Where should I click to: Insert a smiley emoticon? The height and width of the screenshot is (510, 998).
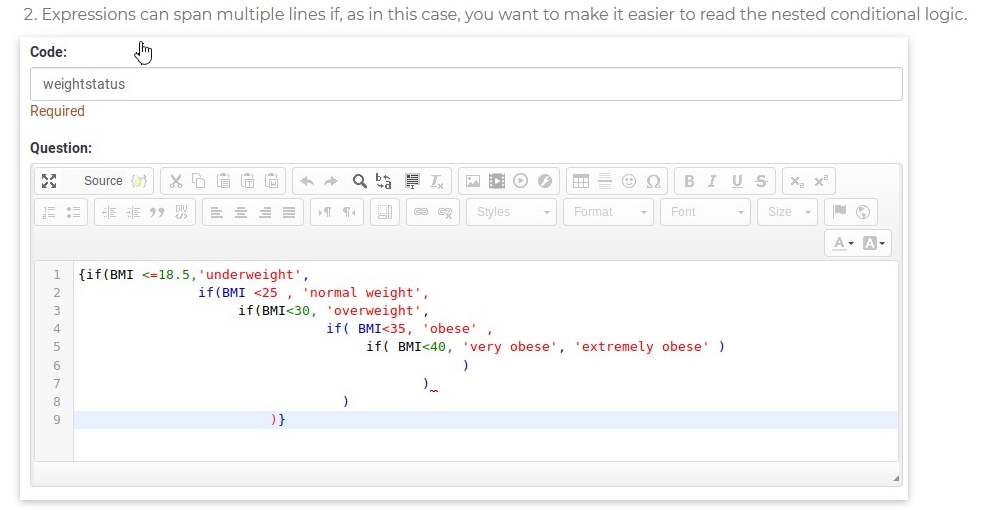(x=629, y=181)
